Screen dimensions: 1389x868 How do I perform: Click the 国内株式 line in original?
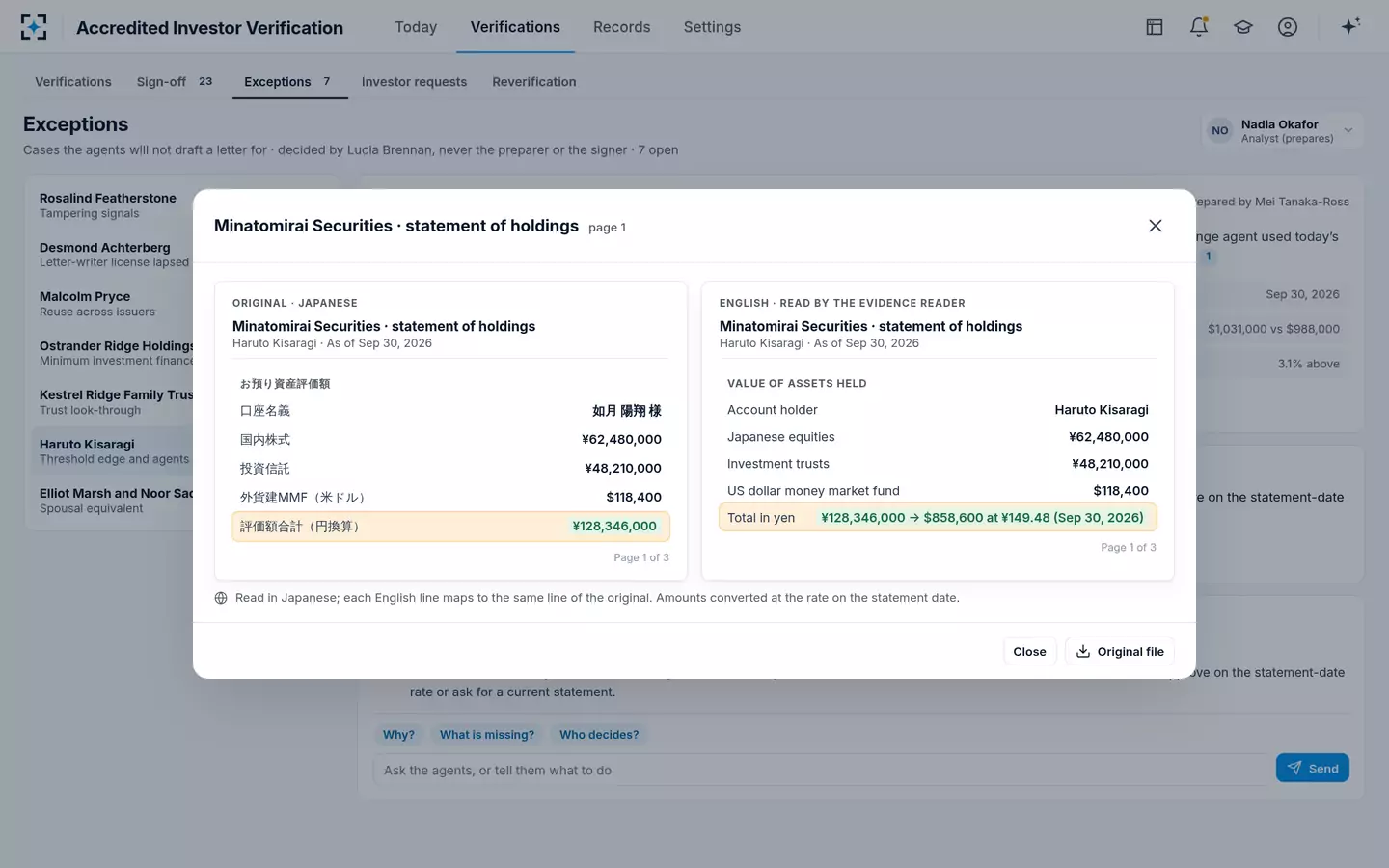coord(450,440)
